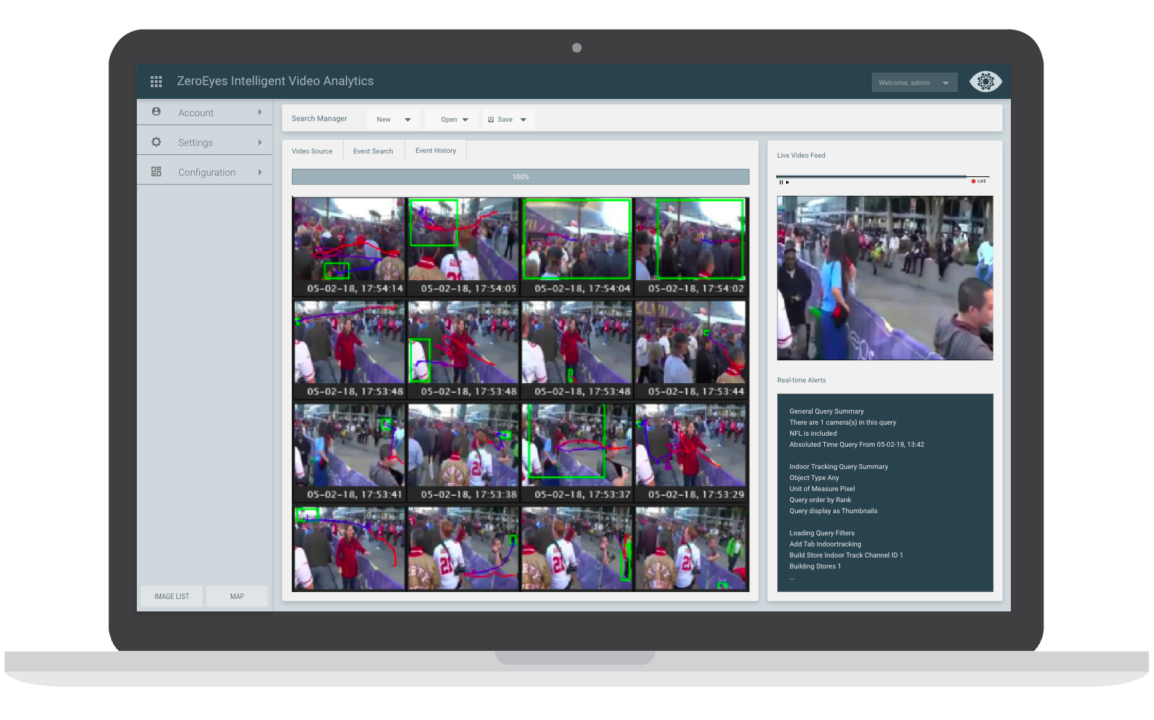This screenshot has width=1154, height=720.
Task: Open thumbnail timestamped 05-02-18, 17:53:38
Action: (463, 453)
